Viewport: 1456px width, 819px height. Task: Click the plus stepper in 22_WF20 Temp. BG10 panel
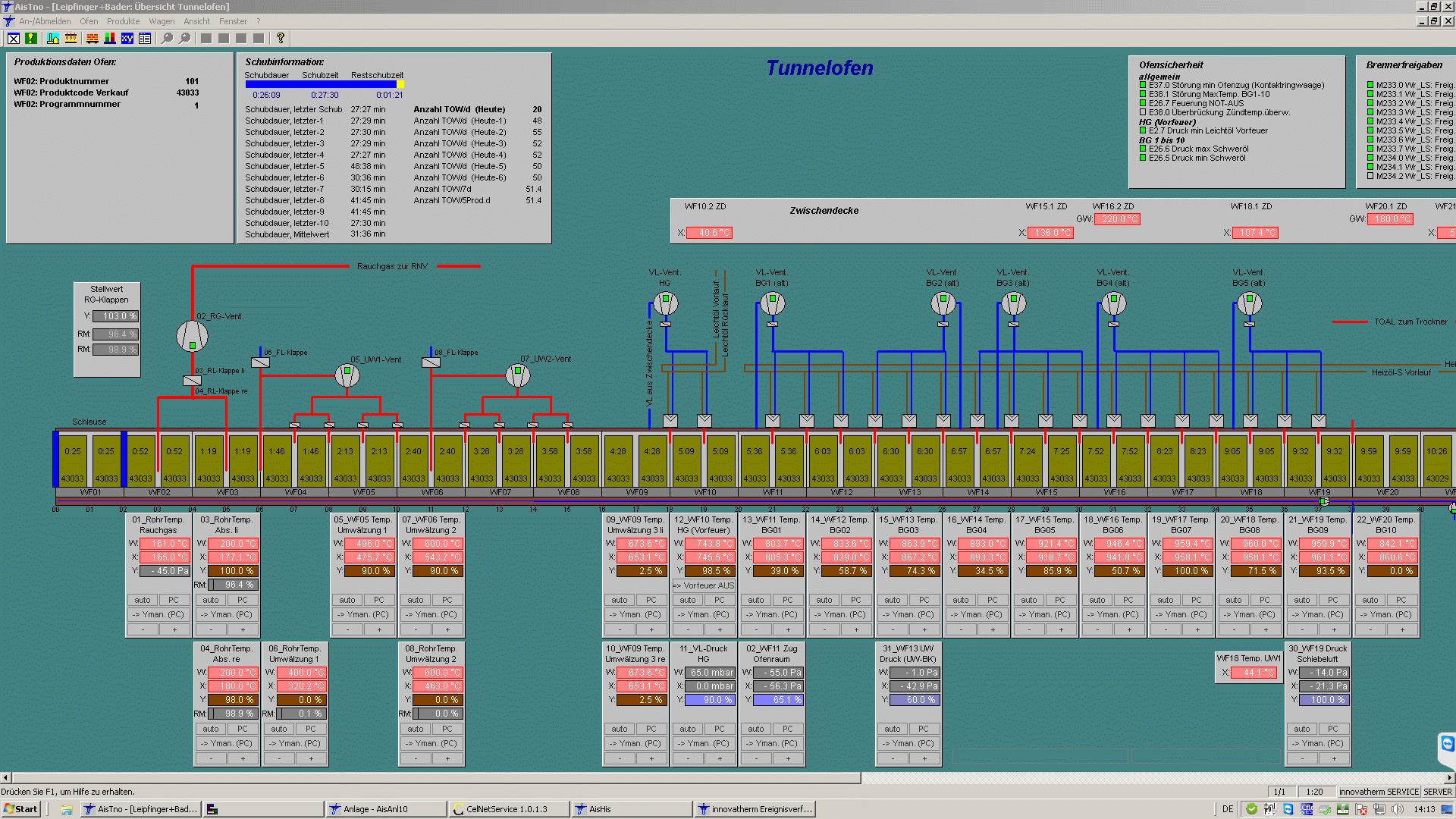1402,629
